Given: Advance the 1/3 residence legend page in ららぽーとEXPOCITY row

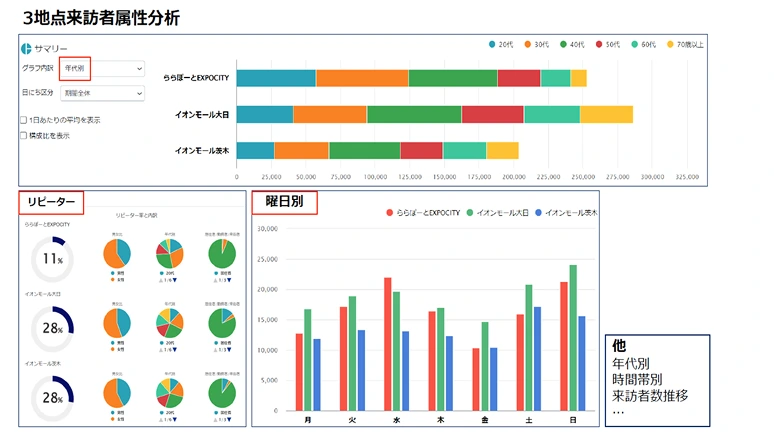Looking at the screenshot, I should 229,280.
